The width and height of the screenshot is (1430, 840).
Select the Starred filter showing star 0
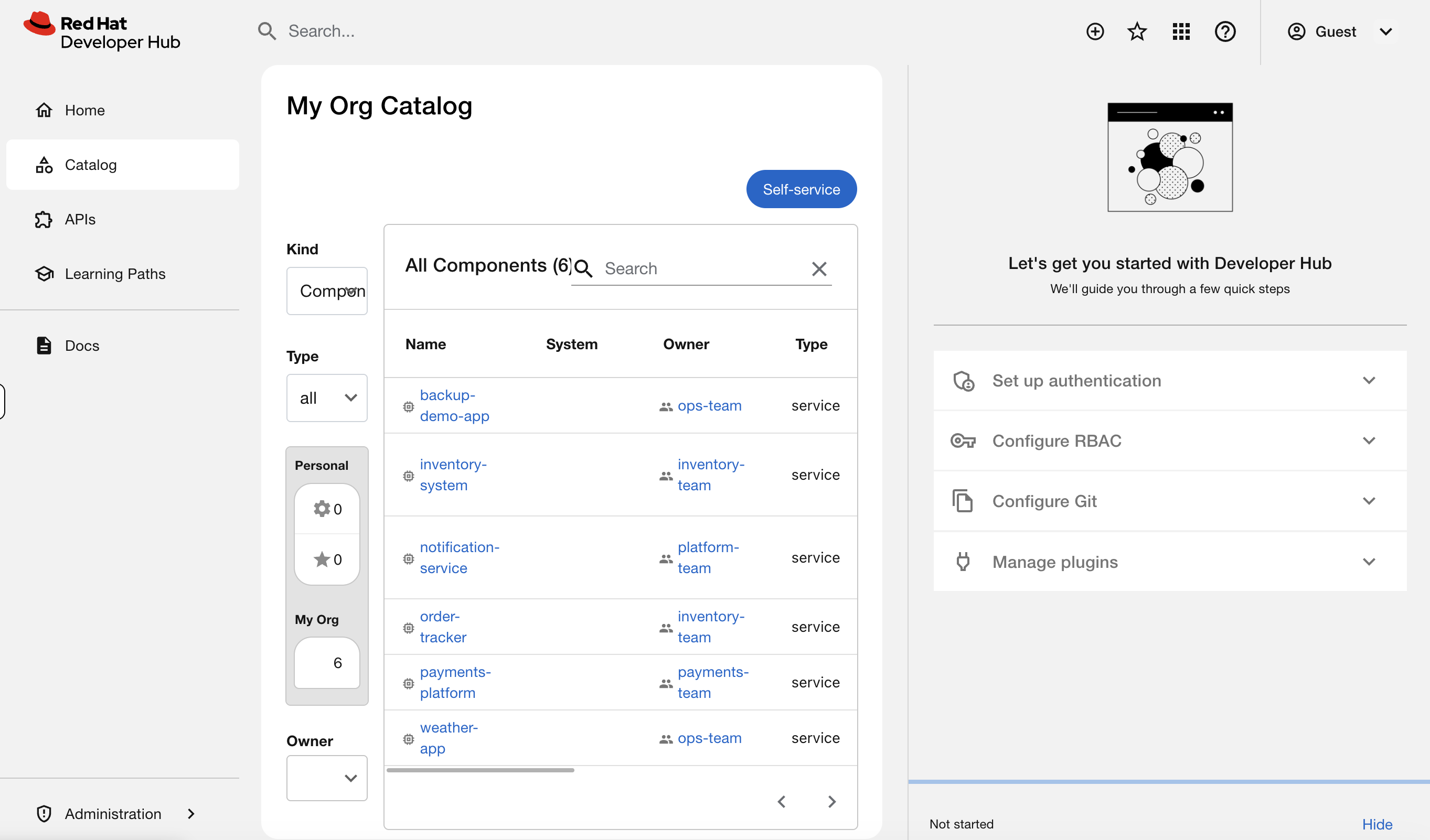tap(327, 559)
